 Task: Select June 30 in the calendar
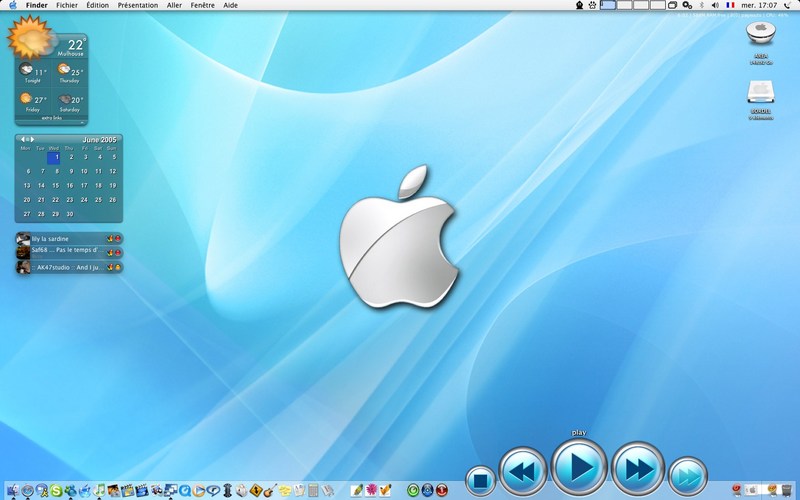(x=70, y=214)
